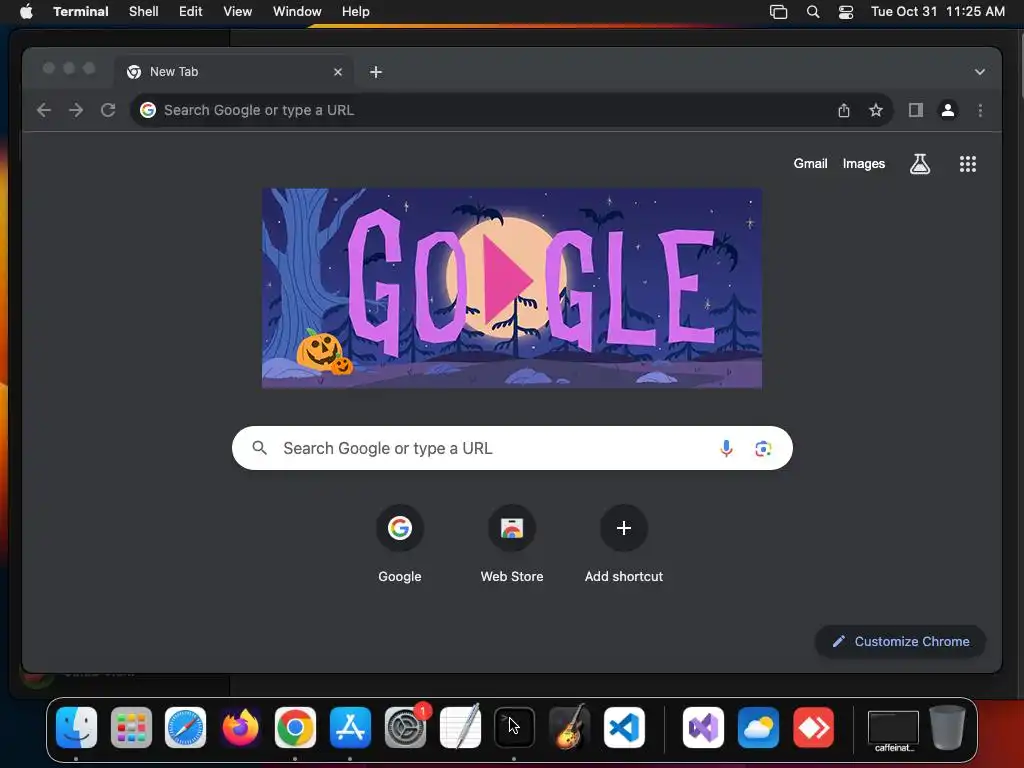Reload the page in Chrome

pos(108,110)
